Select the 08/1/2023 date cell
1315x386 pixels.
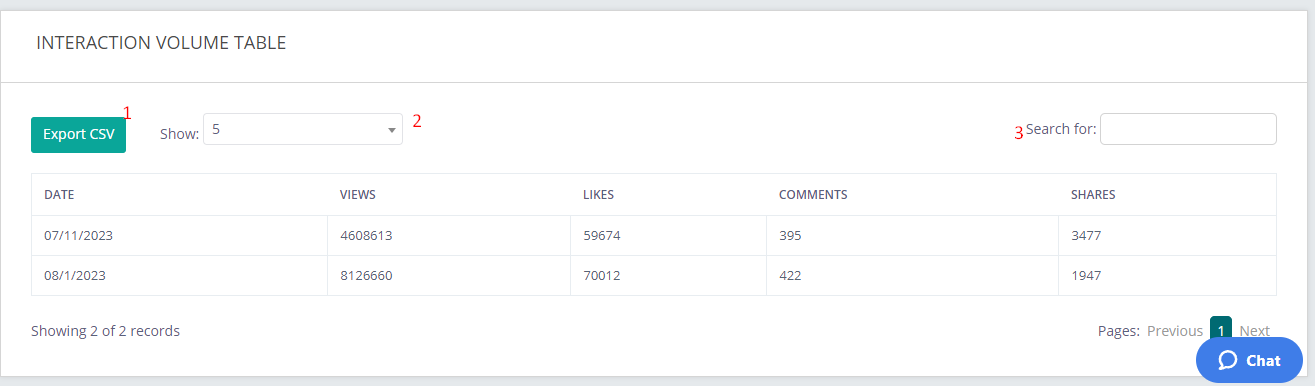coord(75,275)
